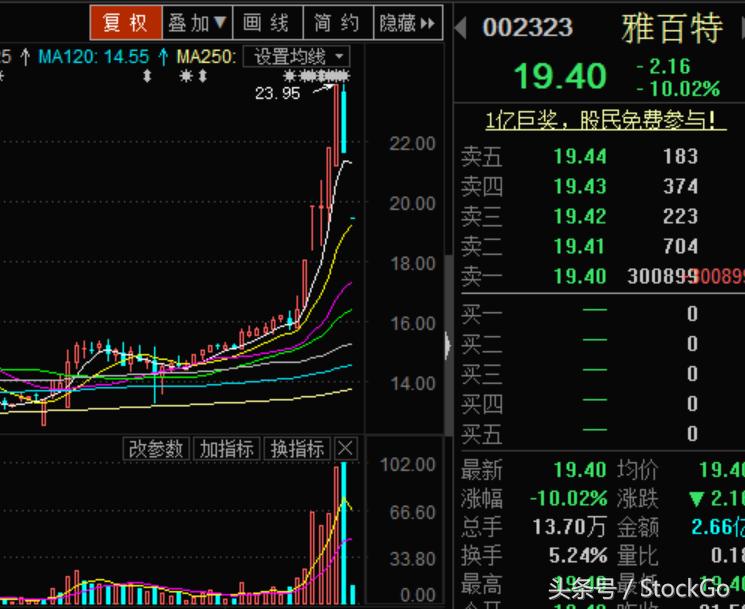The image size is (745, 609).
Task: Click the 买五 row label
Action: 481,434
